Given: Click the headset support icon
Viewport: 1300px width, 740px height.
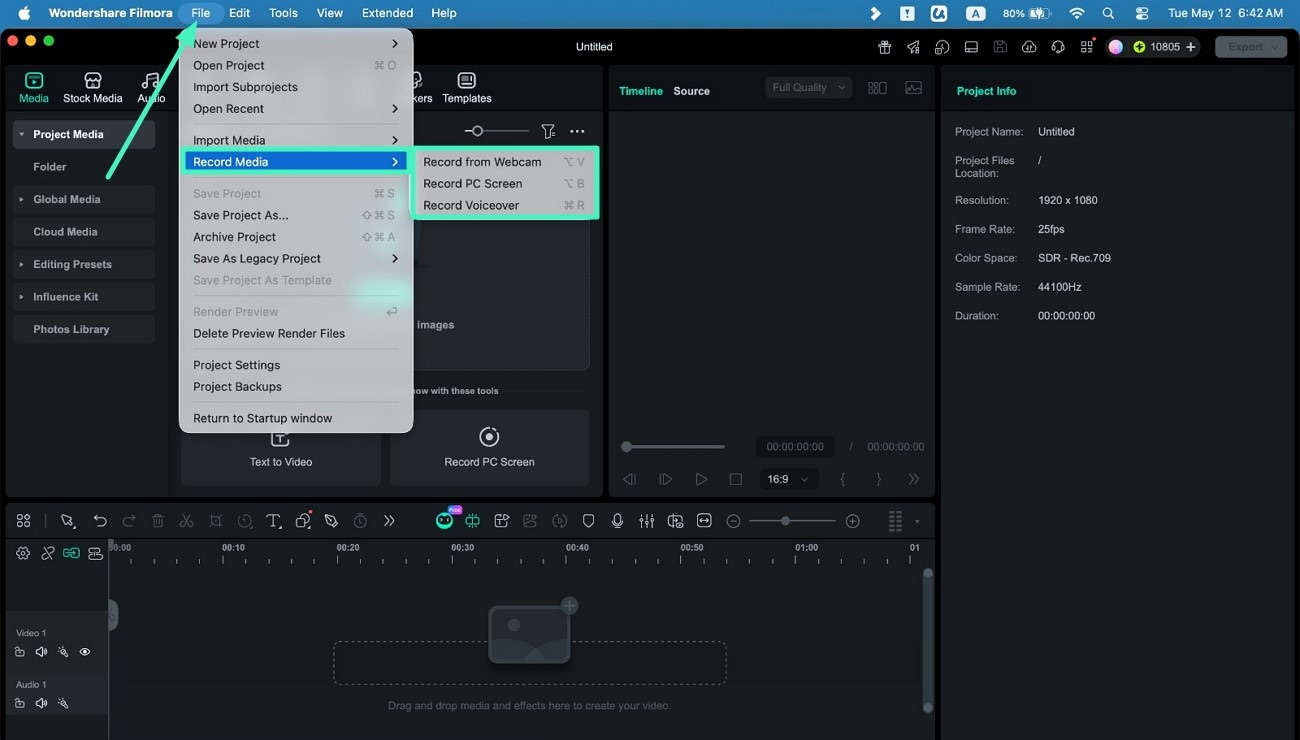Looking at the screenshot, I should click(1058, 47).
